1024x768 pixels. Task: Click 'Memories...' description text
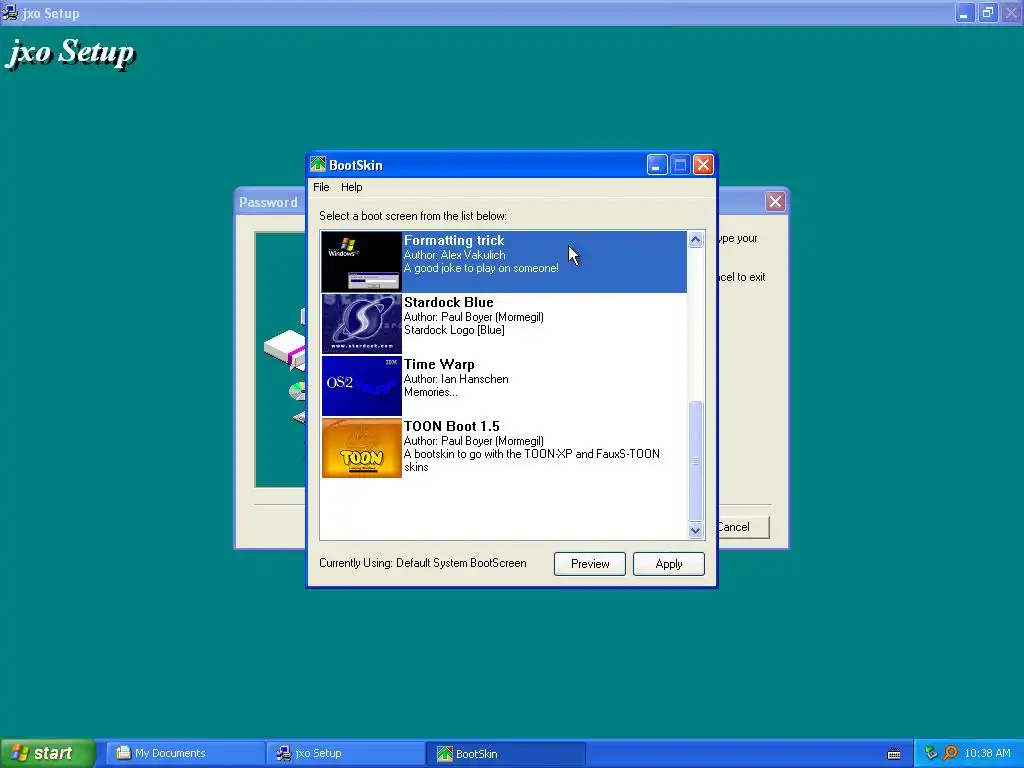click(430, 392)
